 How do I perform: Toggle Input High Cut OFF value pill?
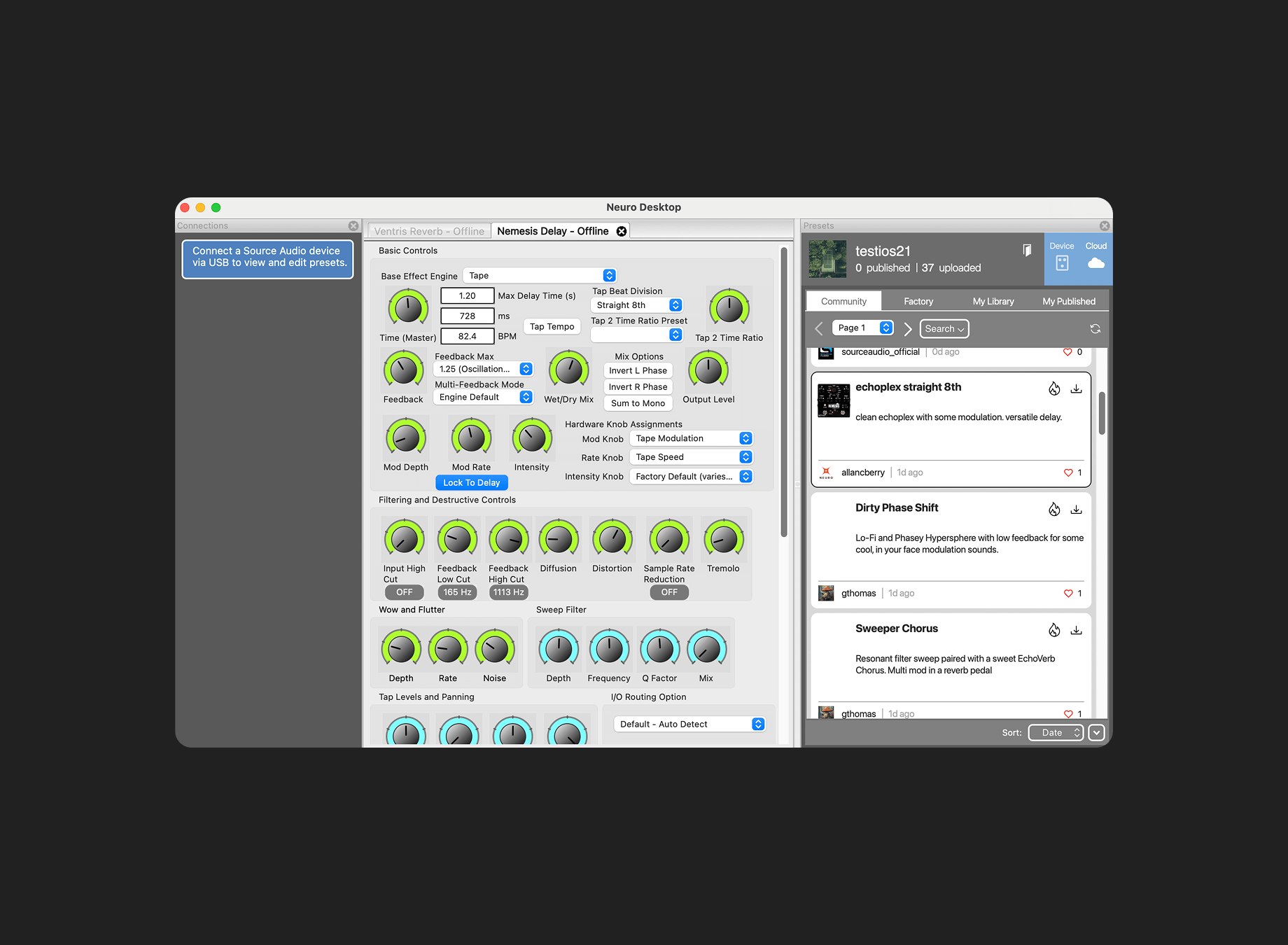pyautogui.click(x=405, y=592)
